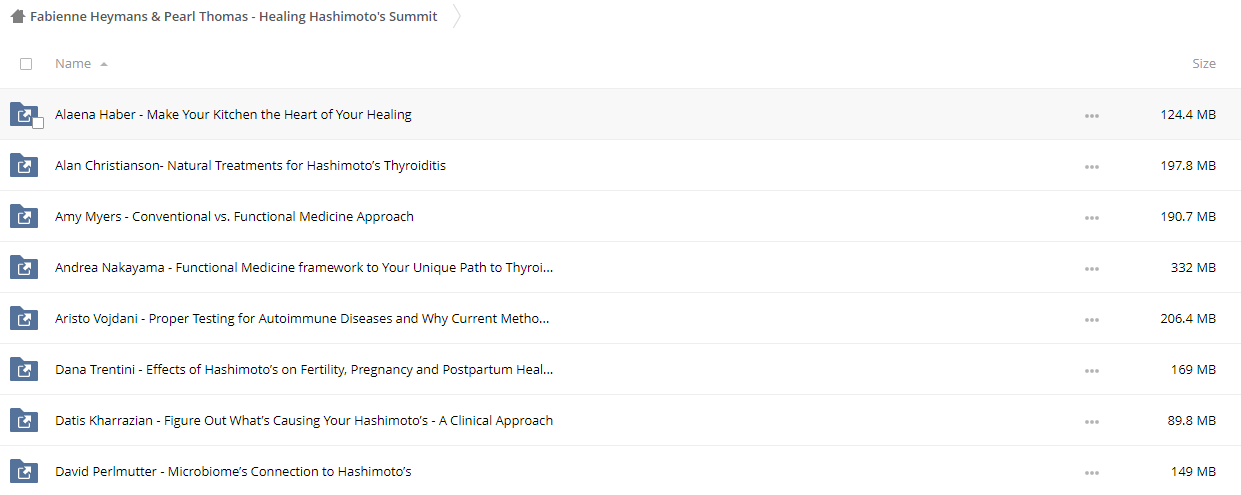Open Datis Kharrazian clinical approach folder
This screenshot has height=495, width=1241.
tap(304, 420)
